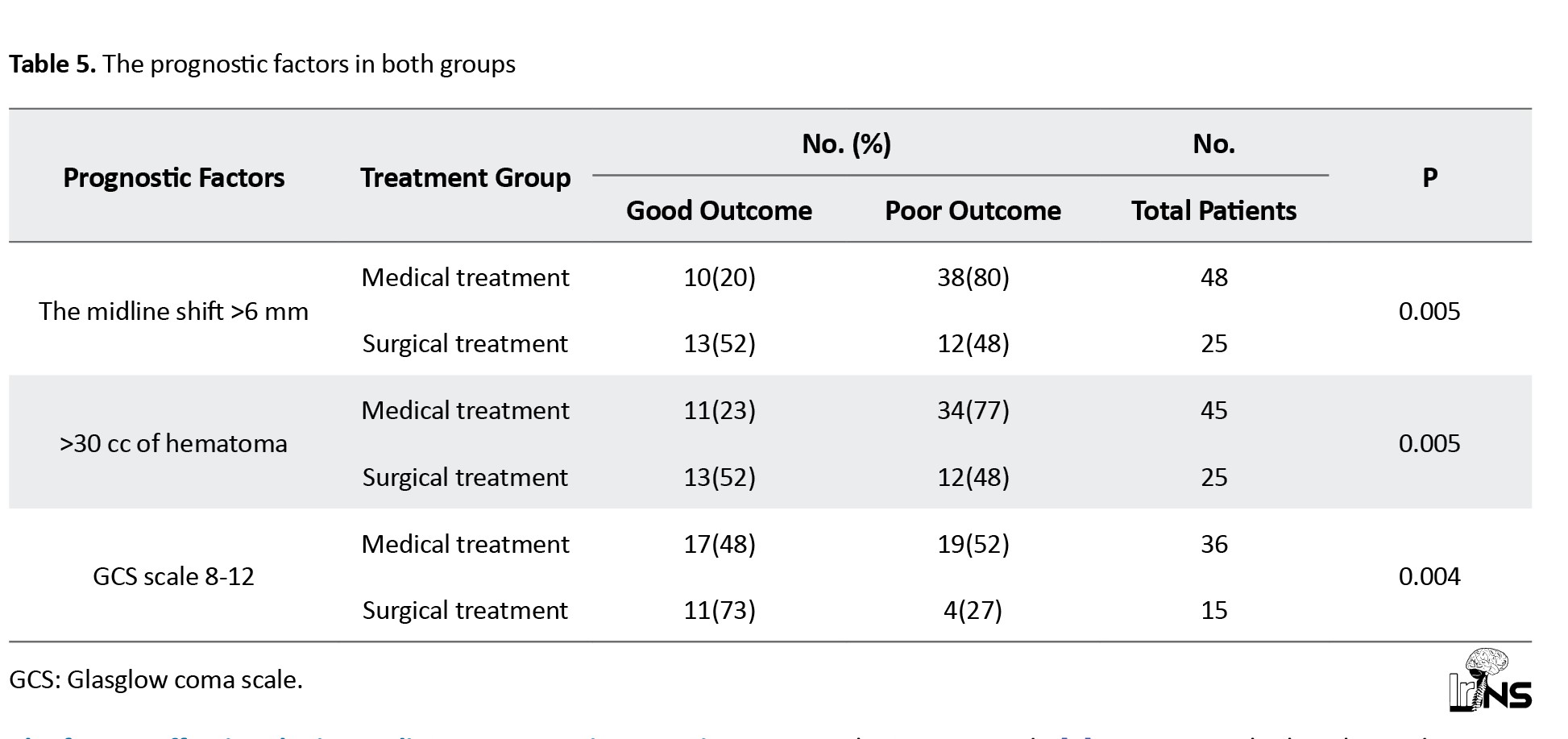Click the IrJNS brain logo icon
The image size is (1568, 739).
(1489, 681)
